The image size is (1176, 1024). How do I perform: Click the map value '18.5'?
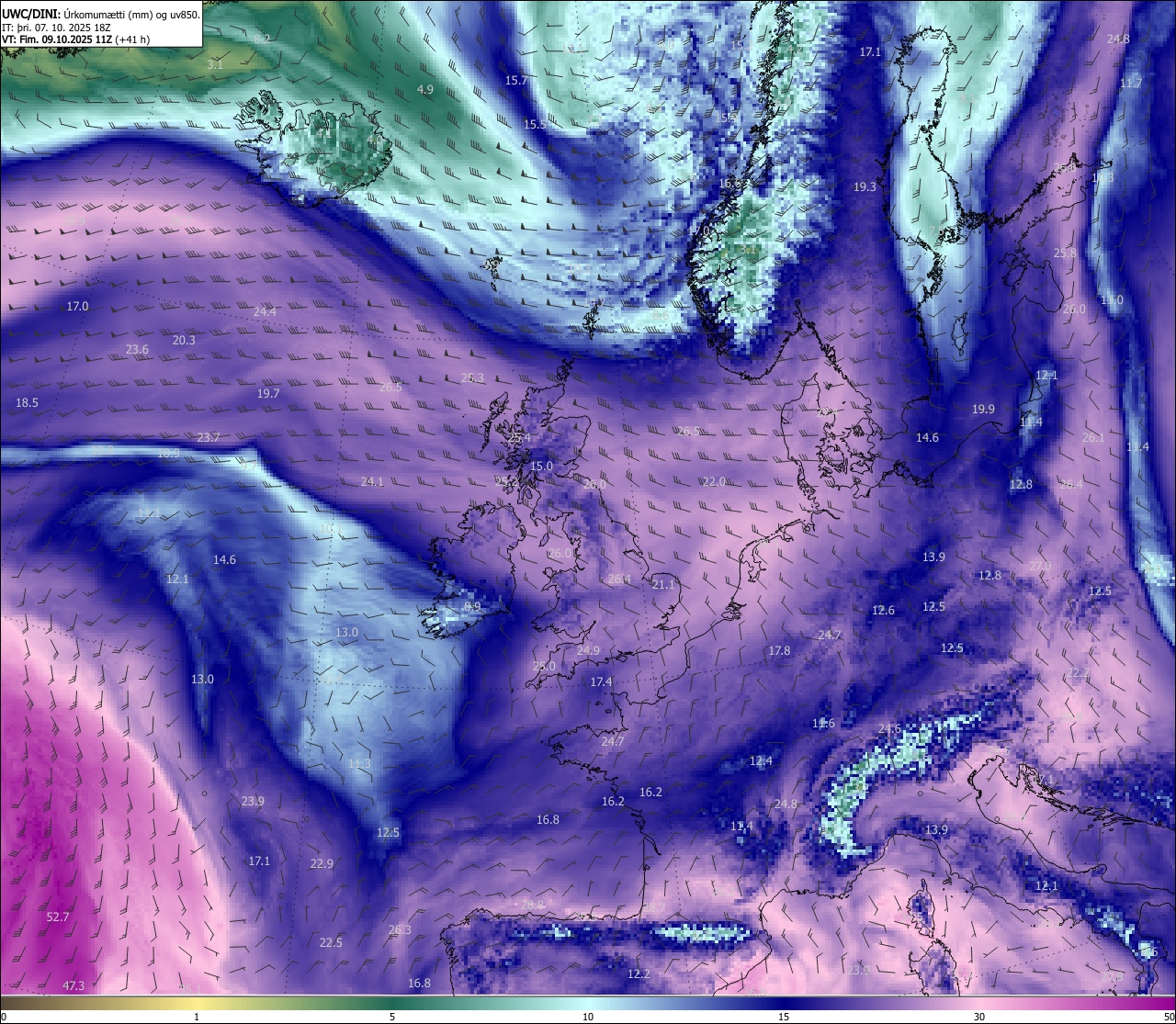coord(27,403)
